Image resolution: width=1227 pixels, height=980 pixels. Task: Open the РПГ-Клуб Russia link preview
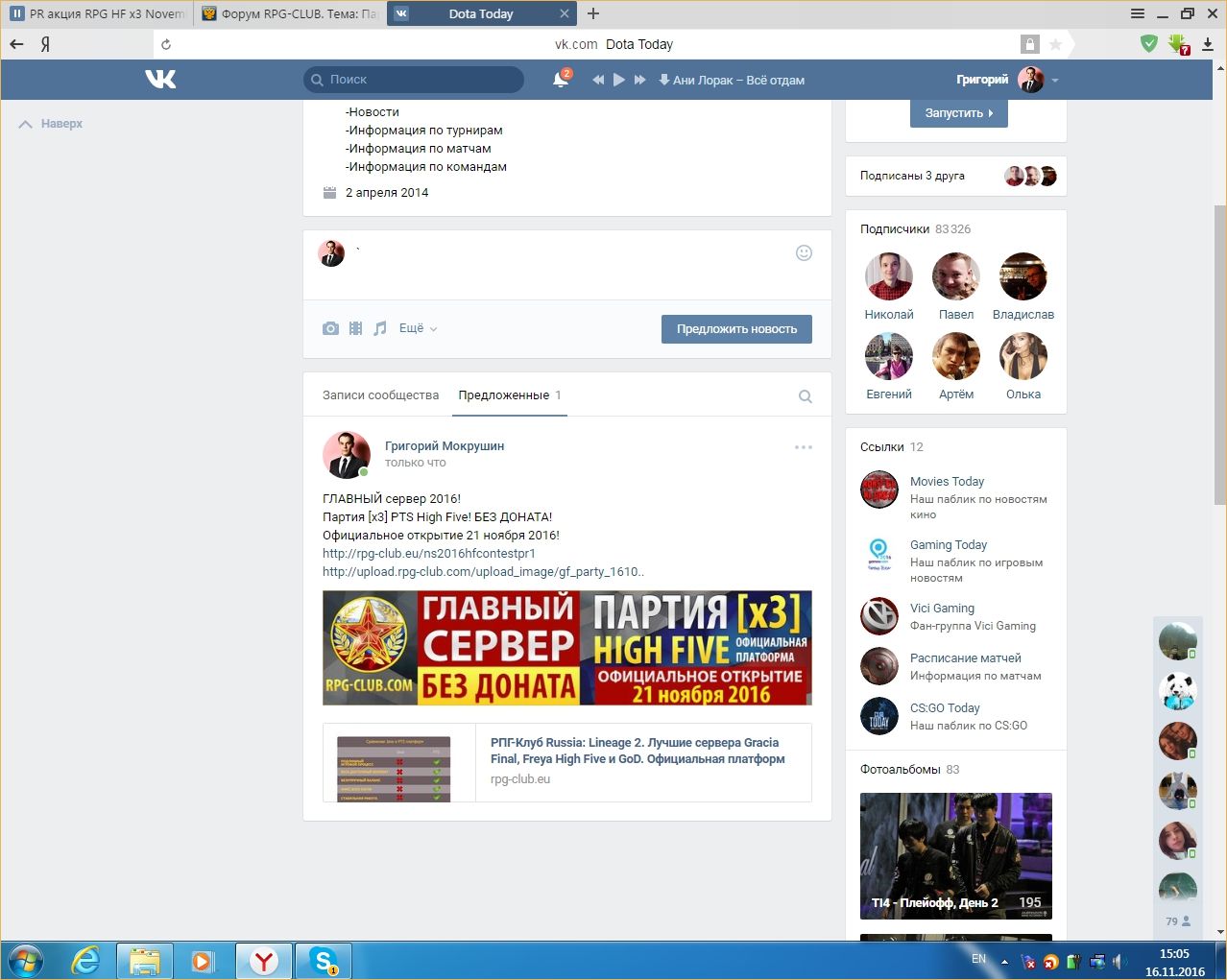[567, 762]
